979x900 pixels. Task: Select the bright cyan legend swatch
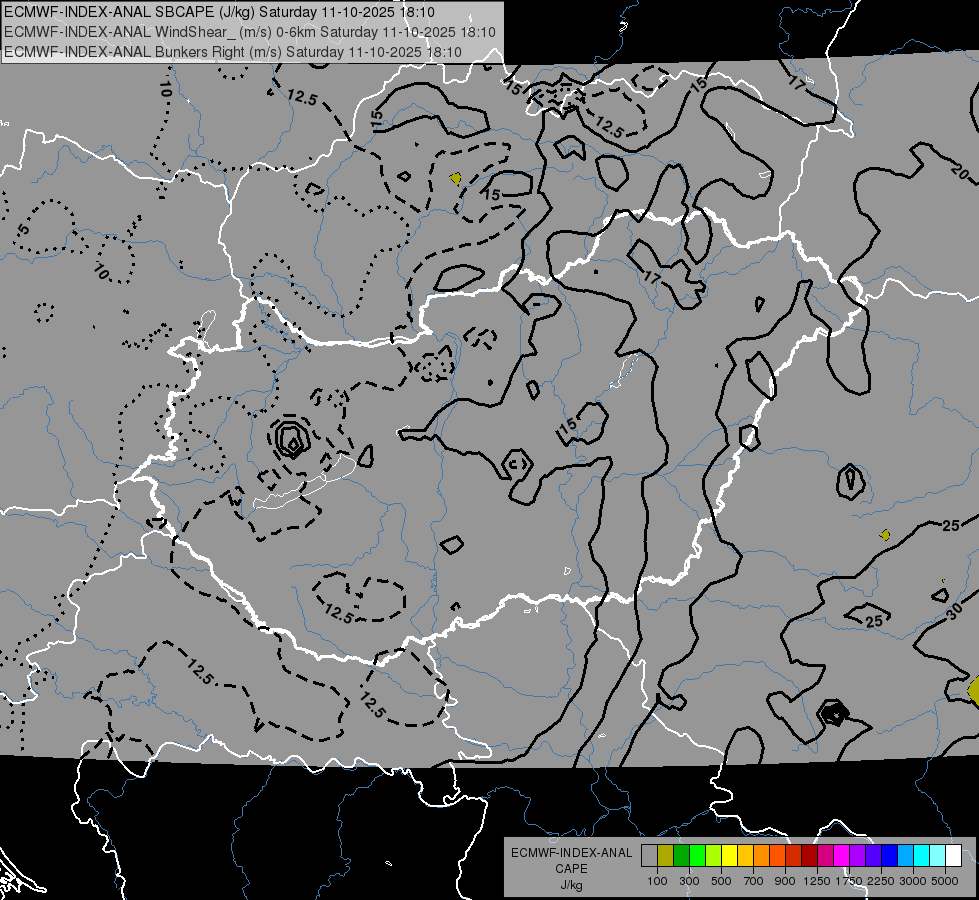922,855
